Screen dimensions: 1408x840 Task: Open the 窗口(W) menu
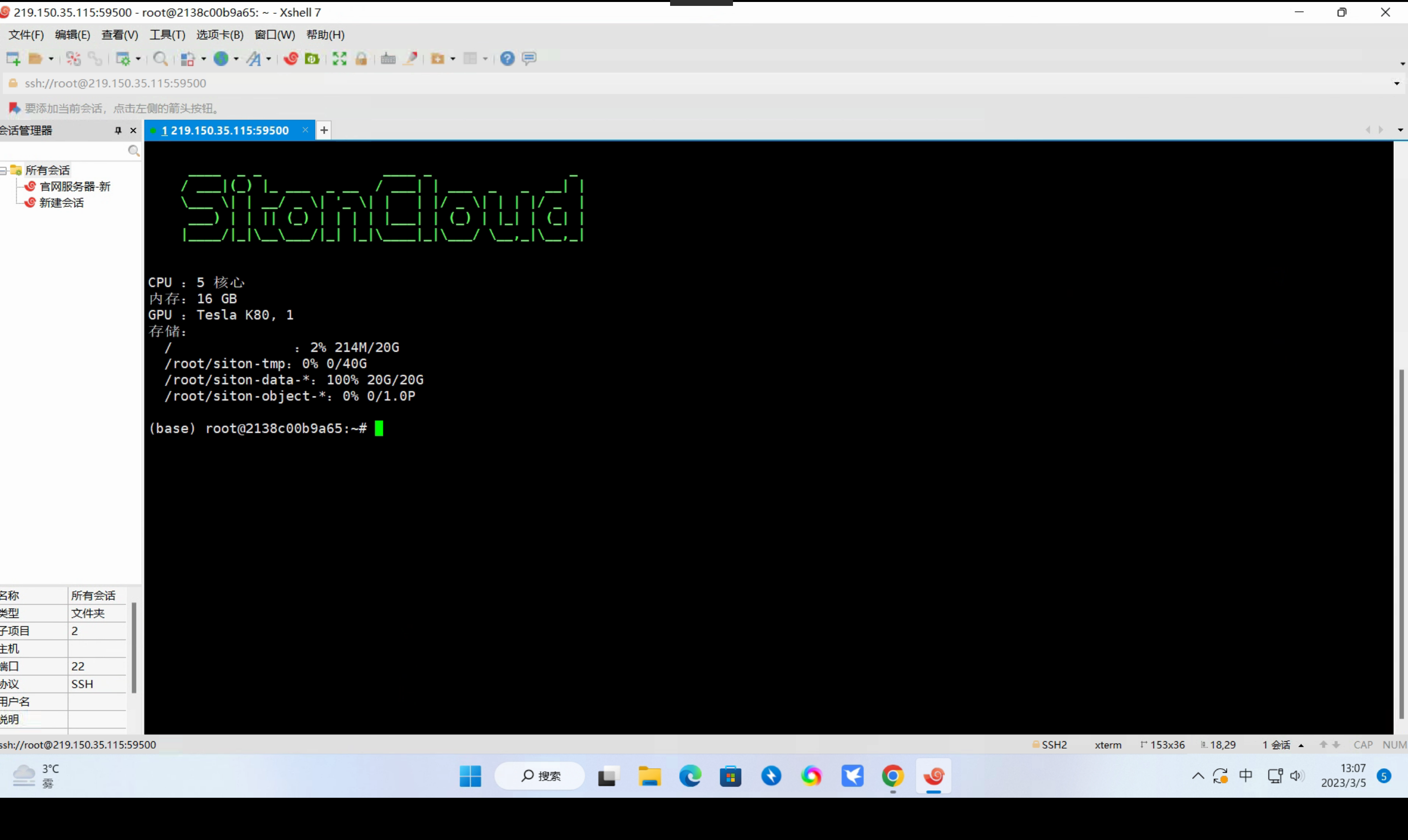(275, 34)
